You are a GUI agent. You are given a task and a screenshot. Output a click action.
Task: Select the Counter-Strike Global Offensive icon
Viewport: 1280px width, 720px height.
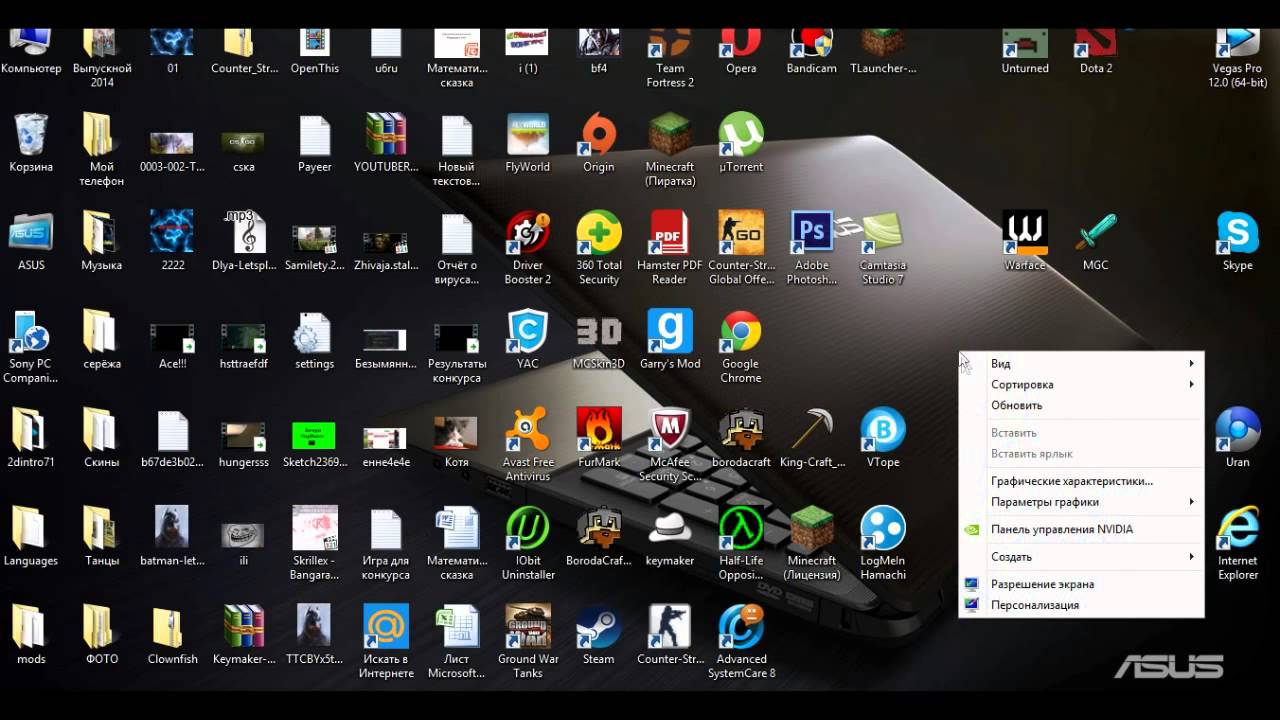[741, 247]
